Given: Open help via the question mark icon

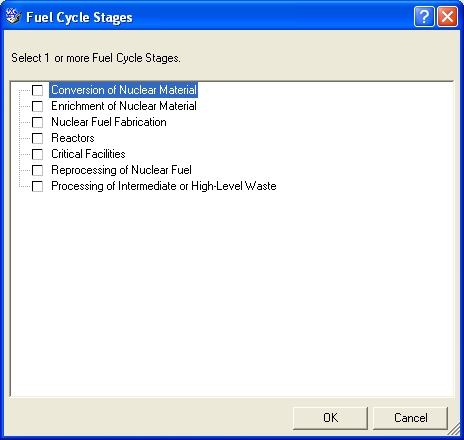Looking at the screenshot, I should coord(424,16).
